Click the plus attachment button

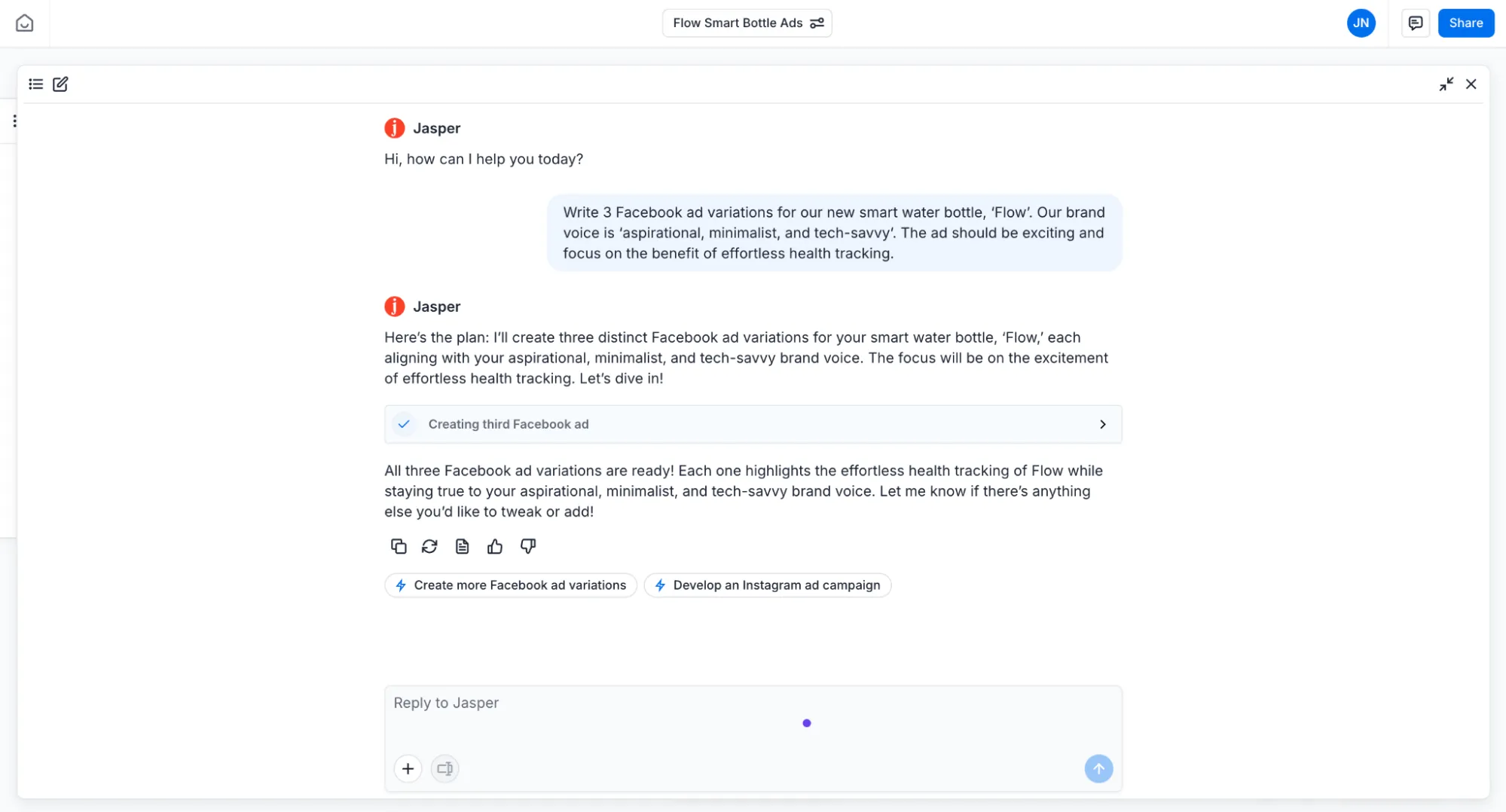click(x=408, y=768)
